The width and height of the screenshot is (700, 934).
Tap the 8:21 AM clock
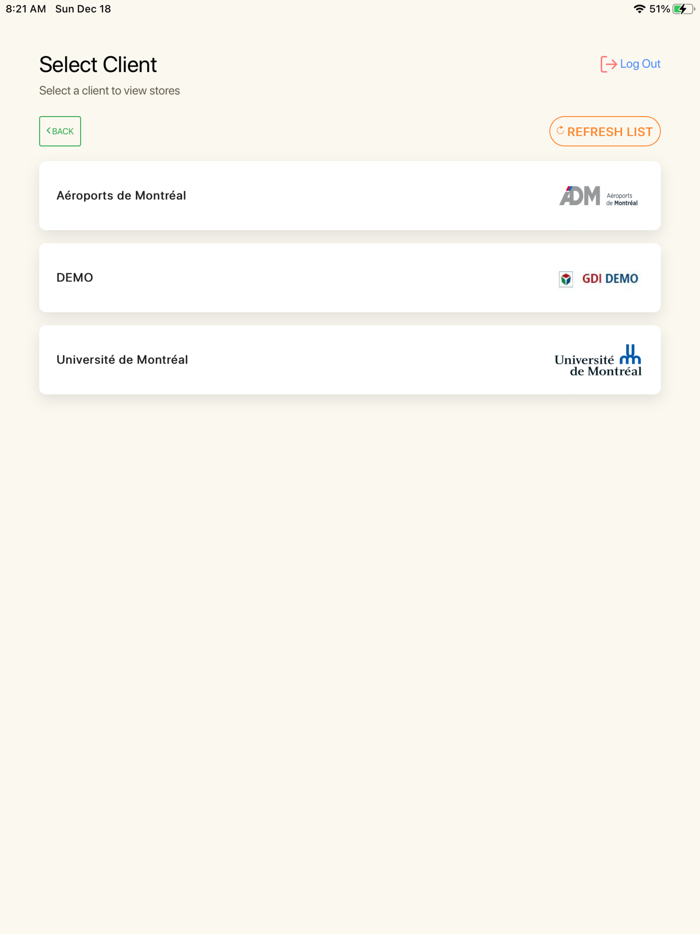tap(26, 9)
